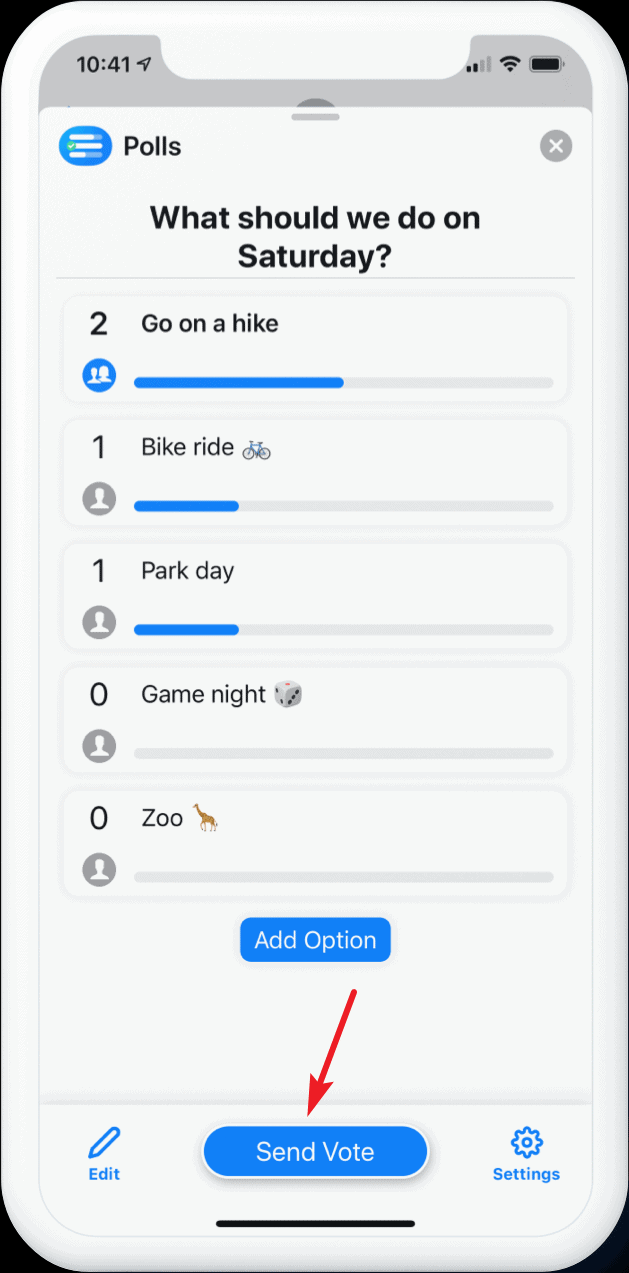Tap the voter avatar beside Game night
Image resolution: width=629 pixels, height=1273 pixels.
pyautogui.click(x=99, y=746)
